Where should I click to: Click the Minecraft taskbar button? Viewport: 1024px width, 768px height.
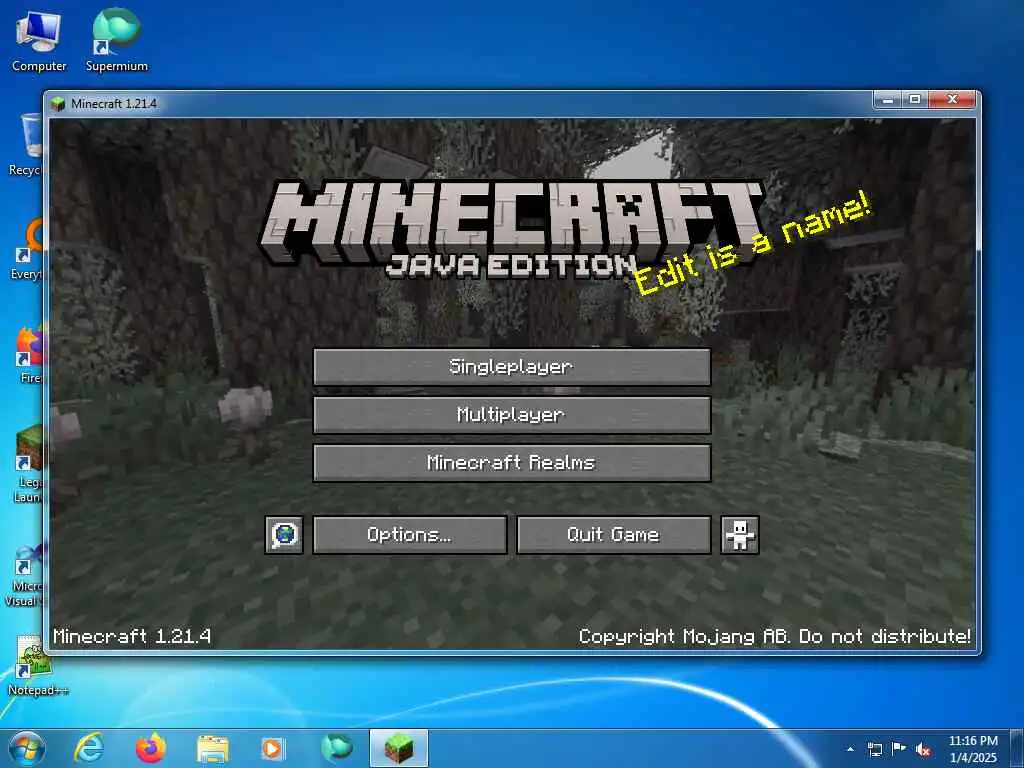(398, 748)
